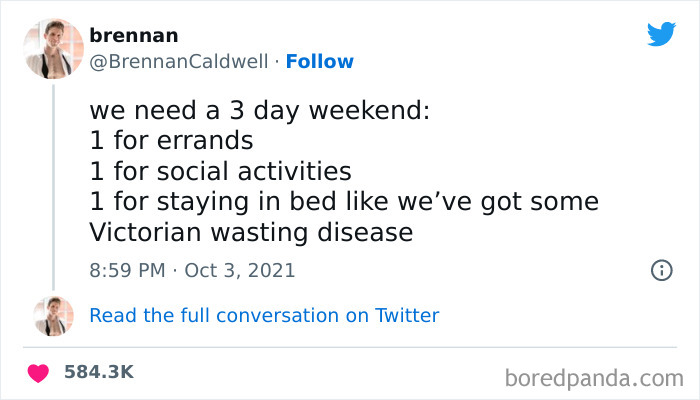The height and width of the screenshot is (400, 700).
Task: Click the "1 for errands" line
Action: [171, 140]
